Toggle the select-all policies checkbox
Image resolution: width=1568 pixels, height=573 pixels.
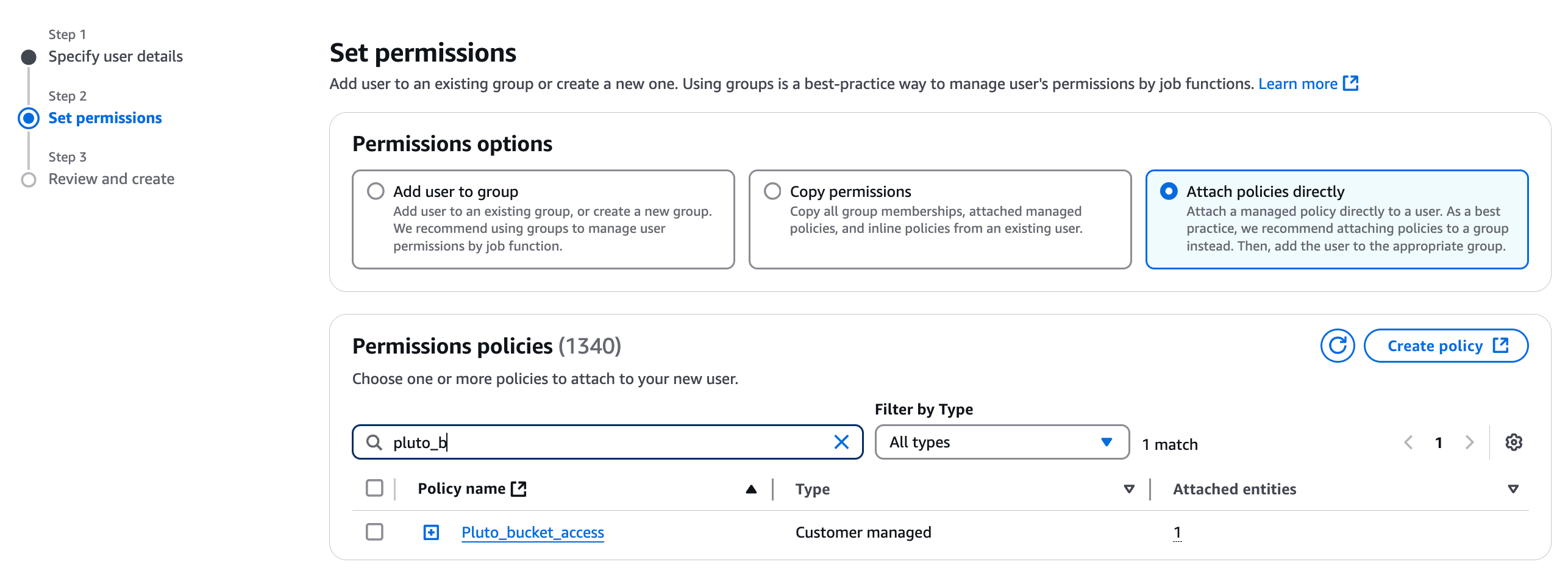tap(375, 488)
